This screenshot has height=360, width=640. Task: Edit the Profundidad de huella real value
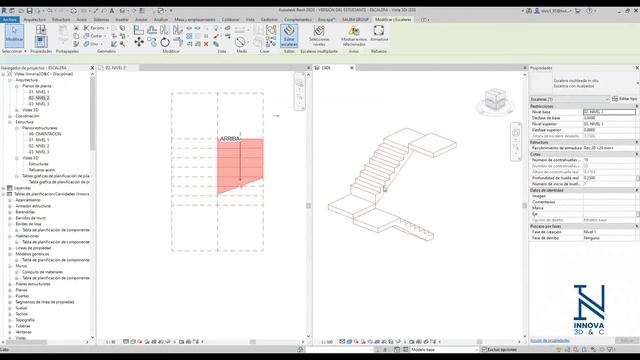click(x=609, y=178)
